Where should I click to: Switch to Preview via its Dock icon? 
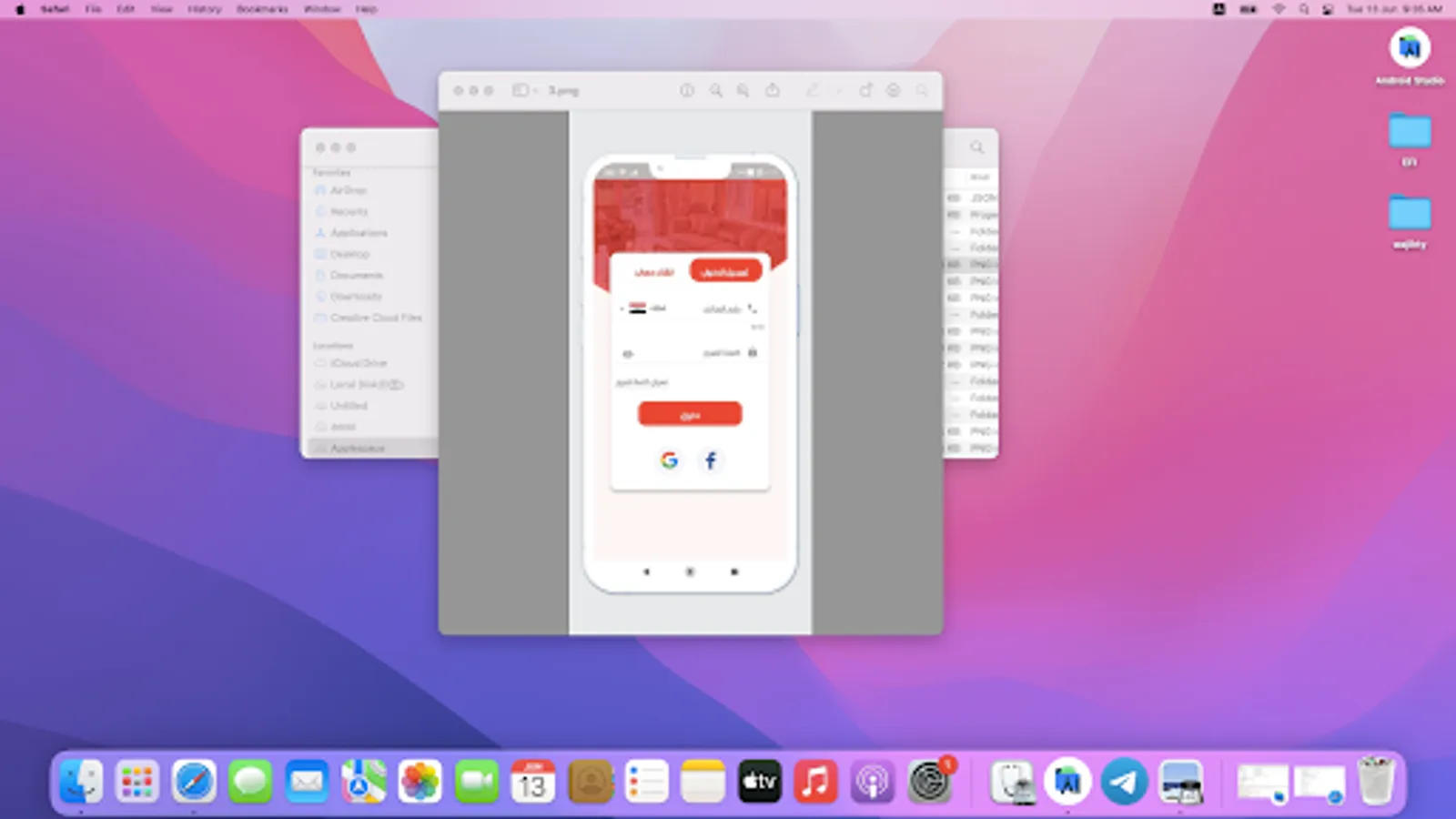click(x=1180, y=782)
